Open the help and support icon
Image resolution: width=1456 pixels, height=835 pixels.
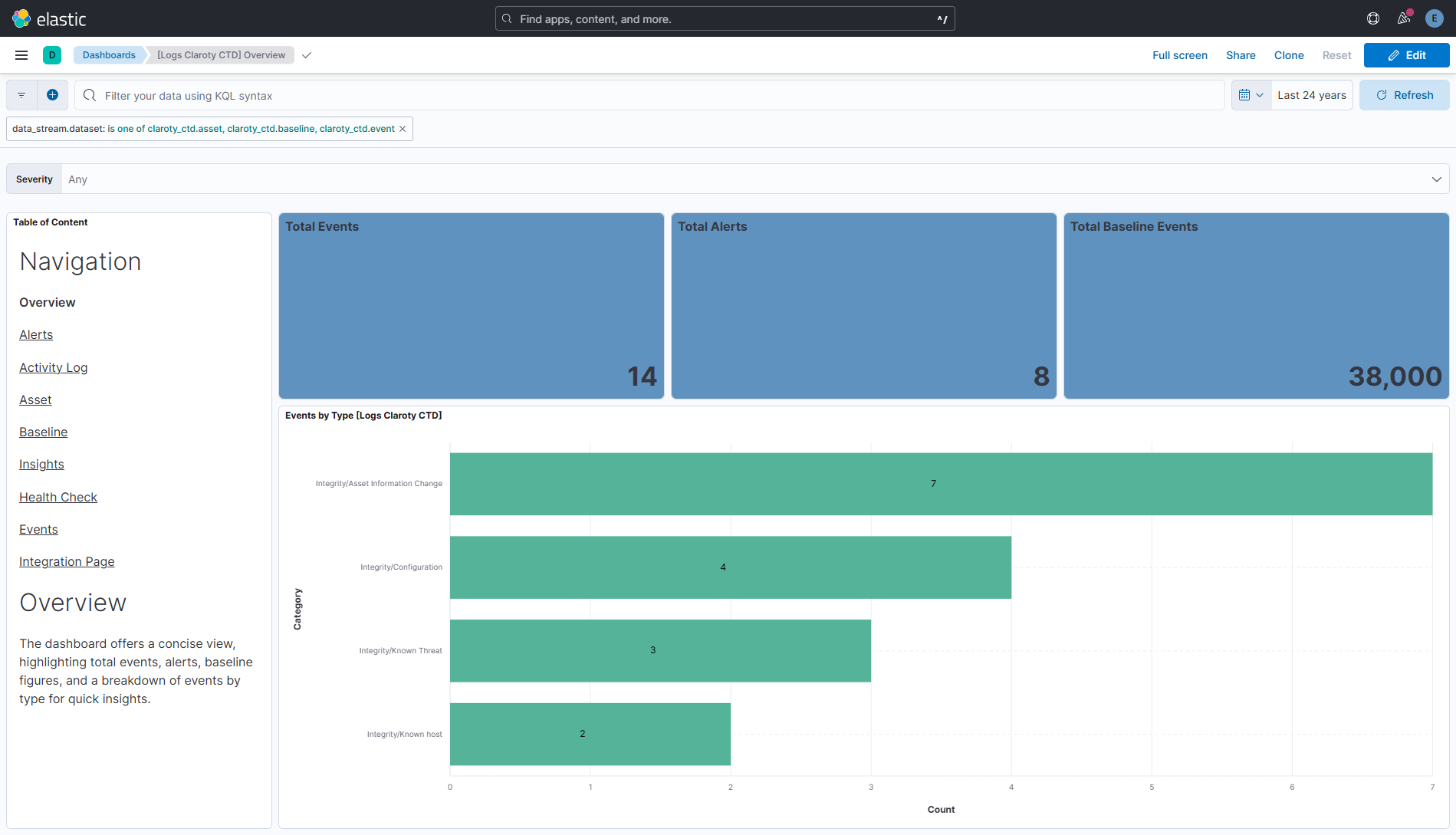tap(1372, 18)
